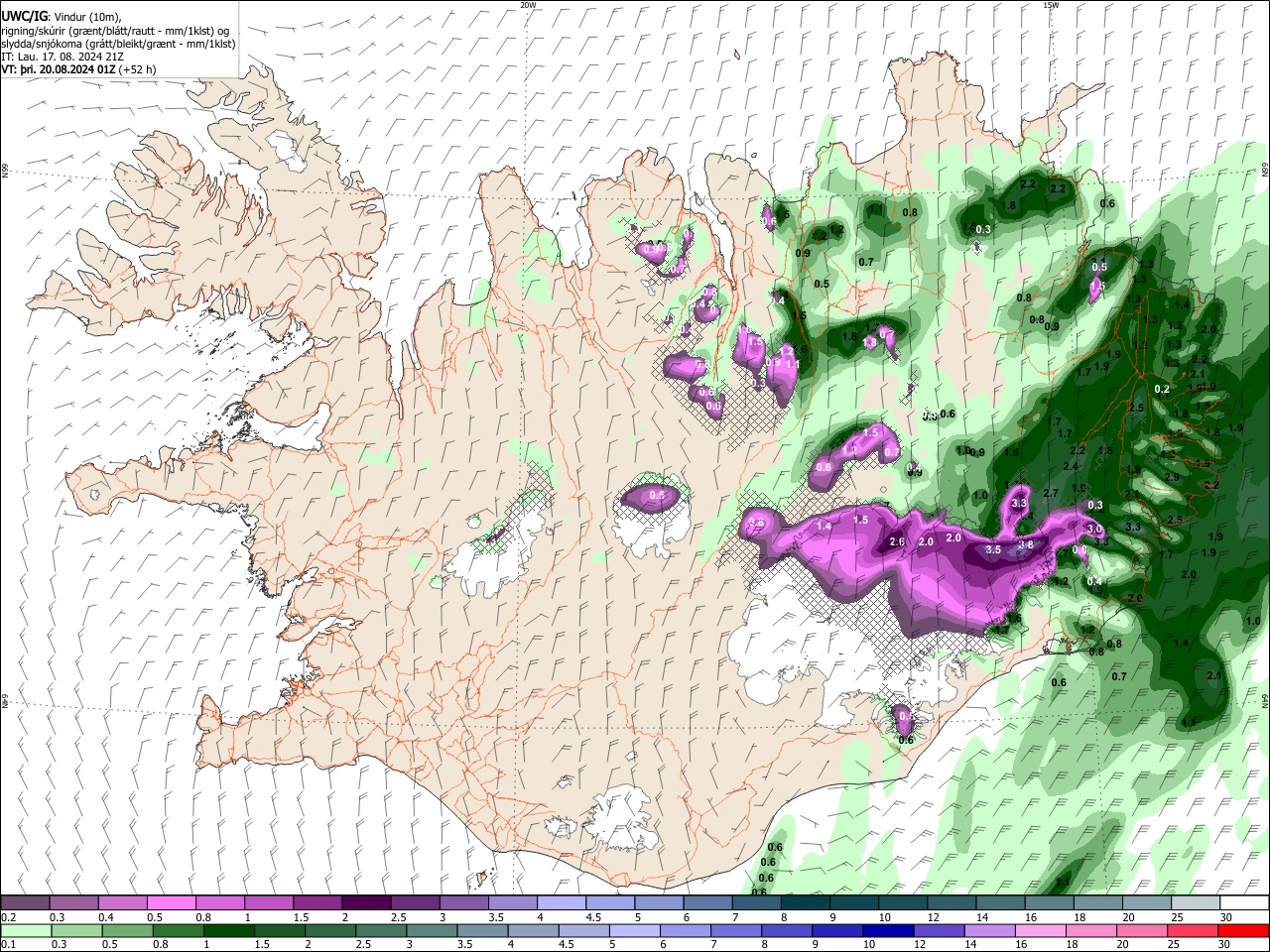Click the lower legend '0.1' number label

pyautogui.click(x=9, y=945)
